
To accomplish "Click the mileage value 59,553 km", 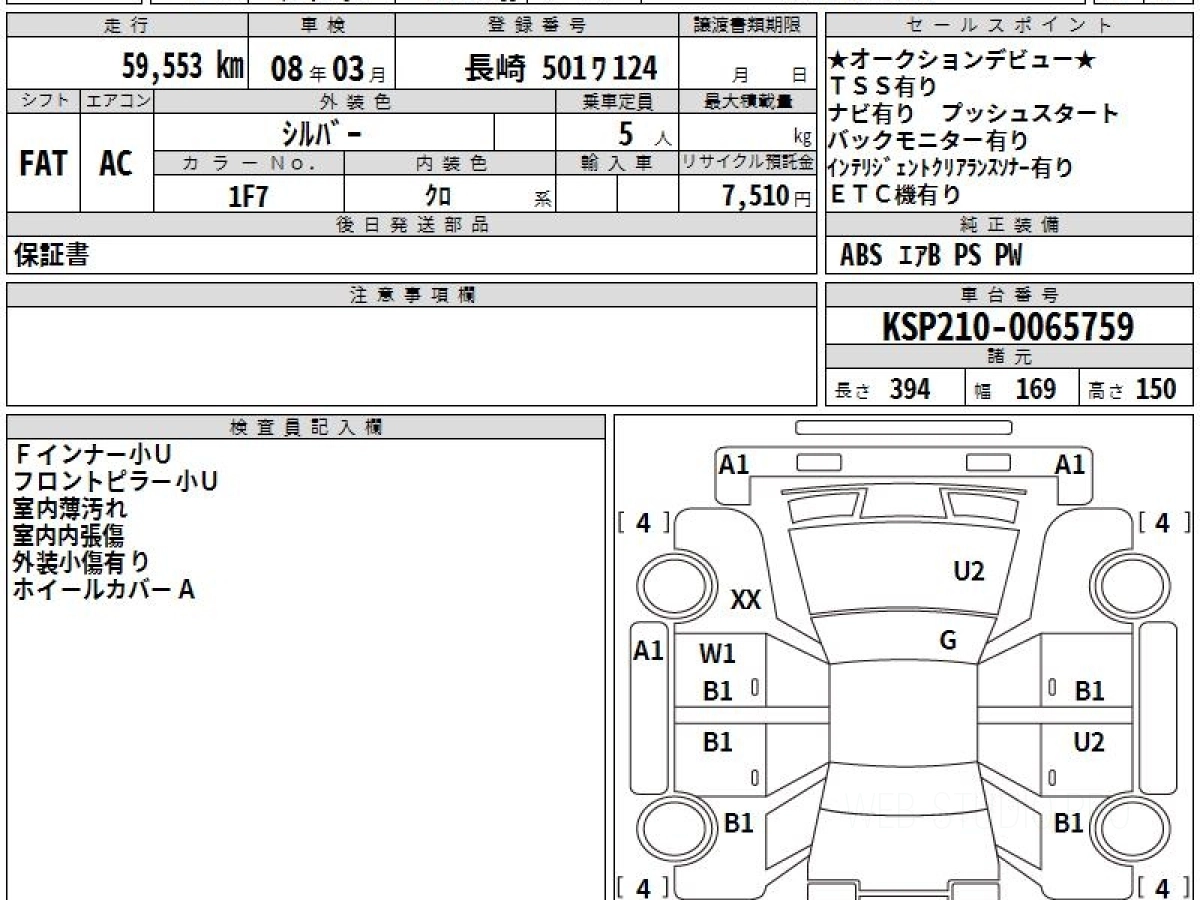I will pos(183,67).
